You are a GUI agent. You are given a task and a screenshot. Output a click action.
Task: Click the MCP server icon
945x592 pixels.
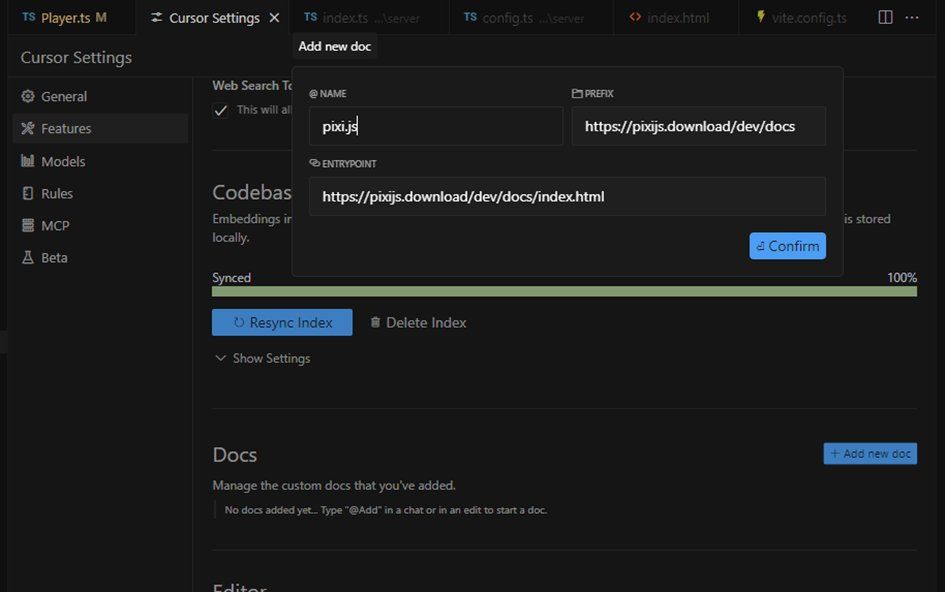tap(28, 225)
